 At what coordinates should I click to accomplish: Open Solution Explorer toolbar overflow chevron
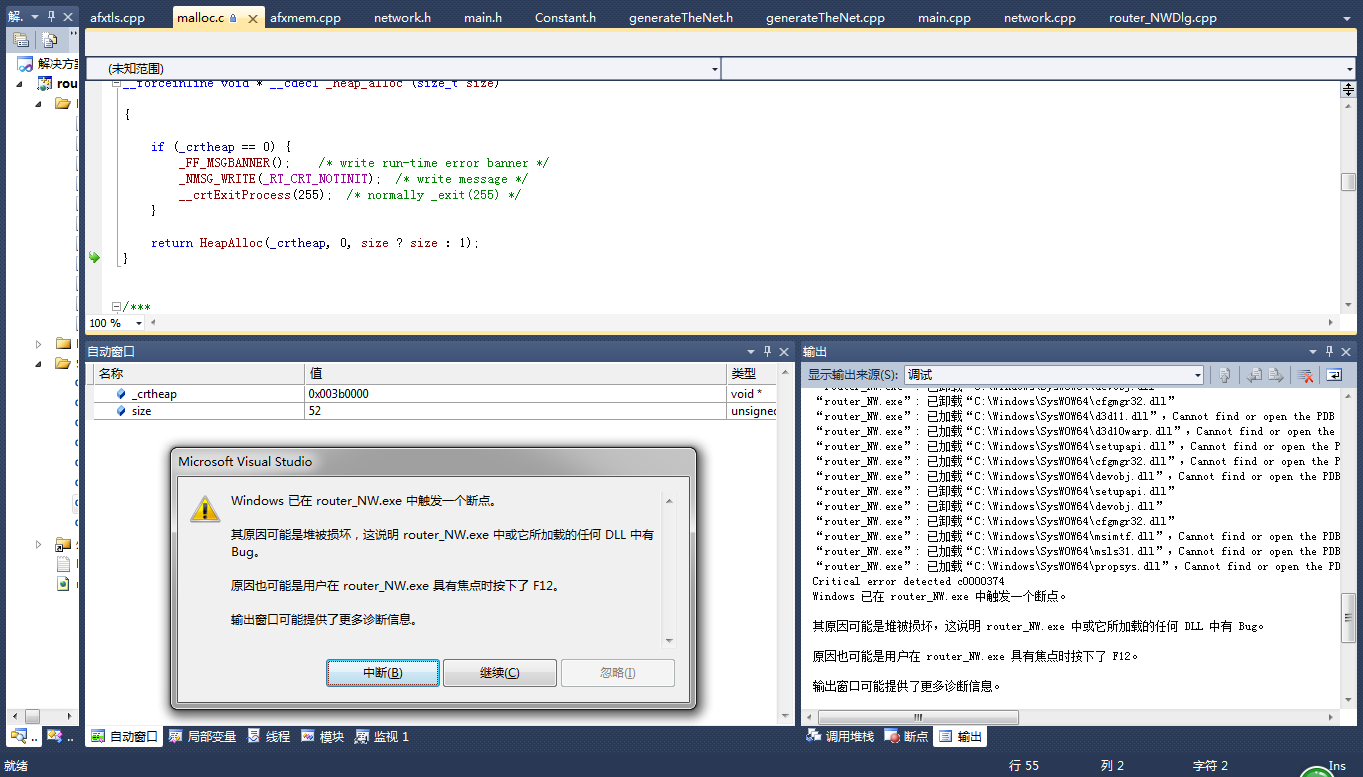tap(73, 36)
